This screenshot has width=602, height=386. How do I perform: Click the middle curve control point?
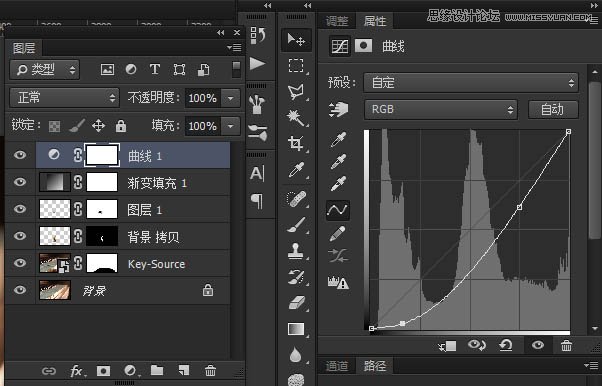(x=519, y=207)
